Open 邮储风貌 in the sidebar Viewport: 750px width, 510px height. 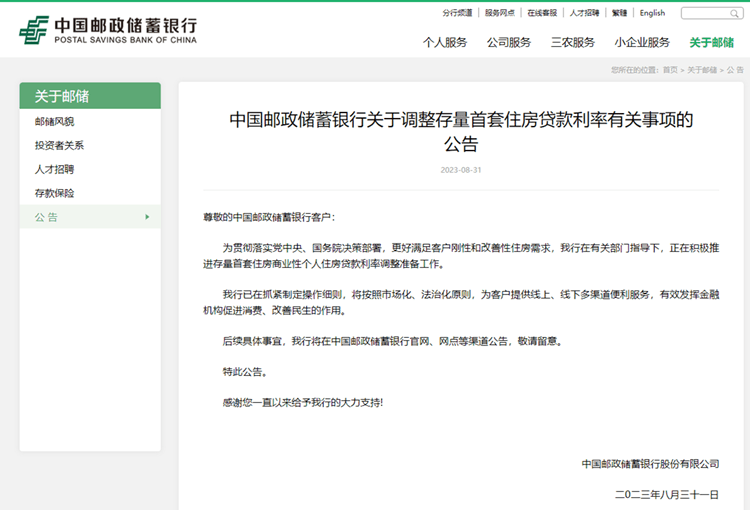(x=55, y=121)
